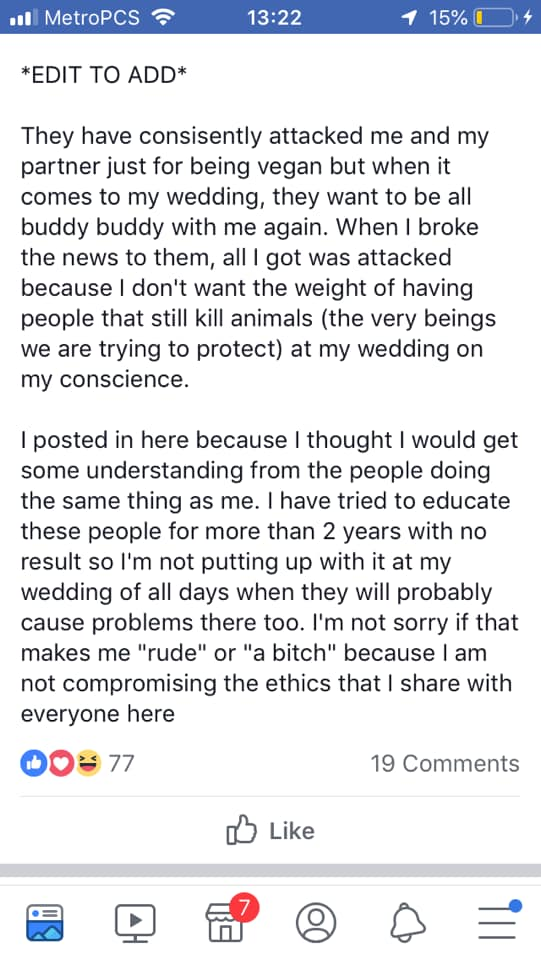The height and width of the screenshot is (960, 541).
Task: Open the Watch video tab
Action: (135, 922)
